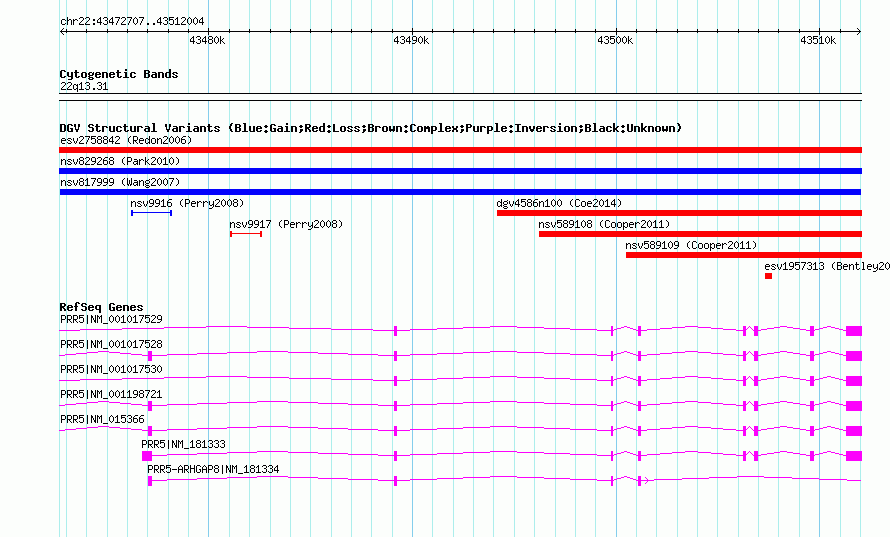Open the nsv589109 (Cooper2011) label
This screenshot has height=537, width=890.
691,245
